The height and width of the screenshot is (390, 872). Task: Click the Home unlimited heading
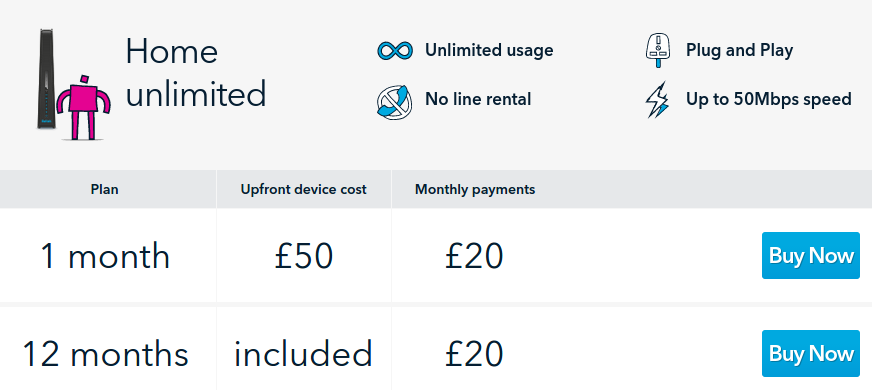pyautogui.click(x=196, y=73)
